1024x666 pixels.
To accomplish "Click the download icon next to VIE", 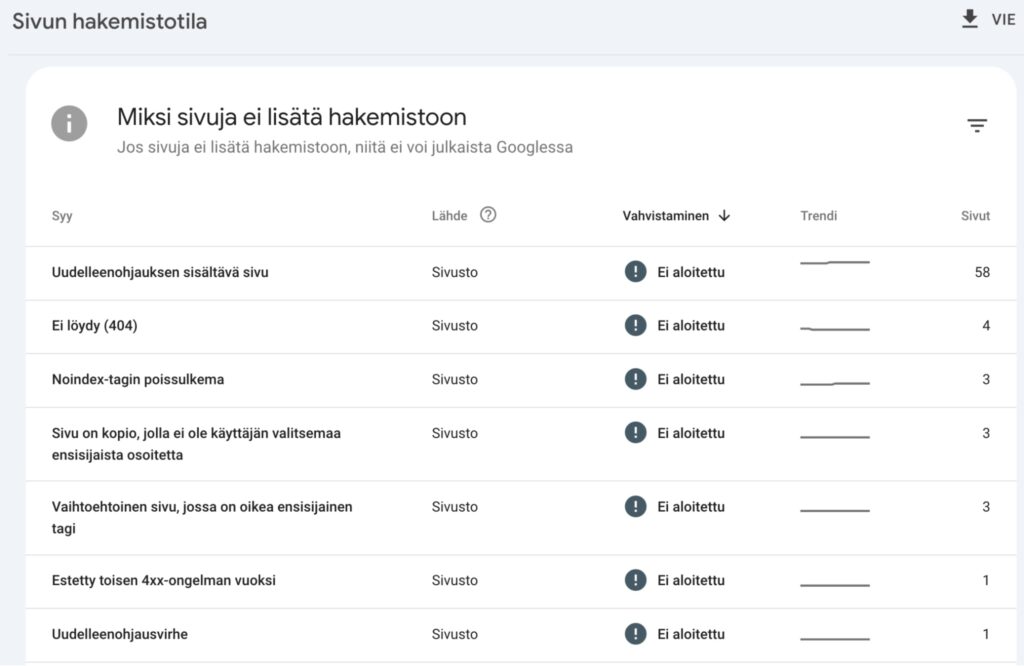I will coord(969,20).
